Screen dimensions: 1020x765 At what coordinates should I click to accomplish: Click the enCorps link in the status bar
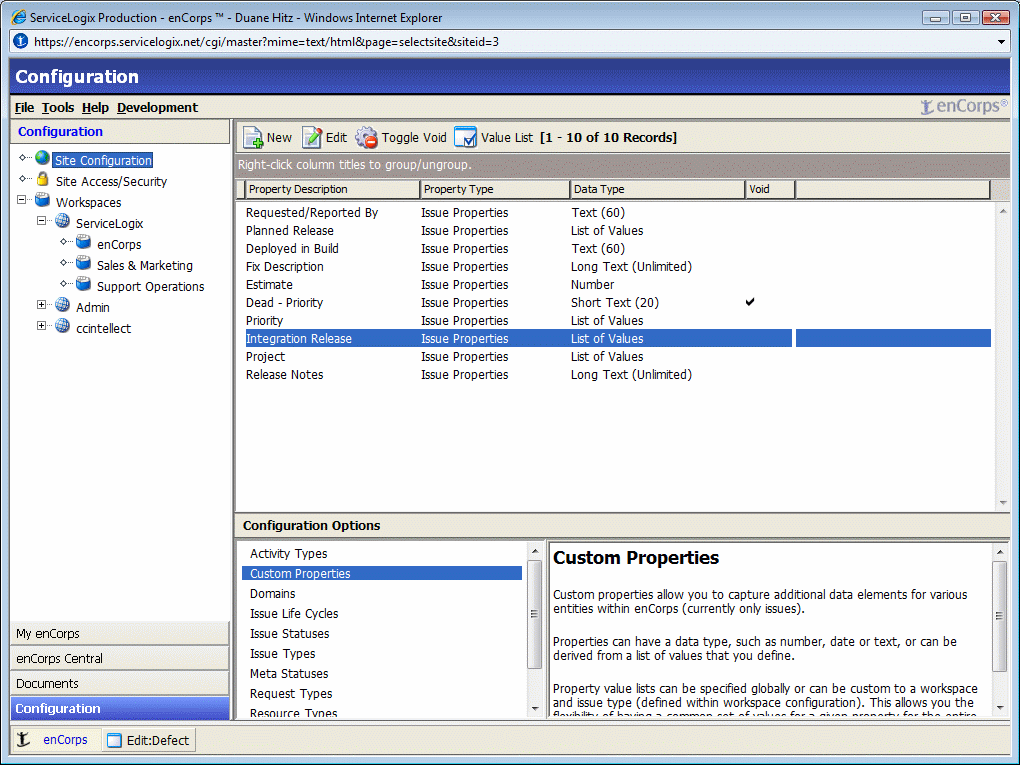coord(65,740)
